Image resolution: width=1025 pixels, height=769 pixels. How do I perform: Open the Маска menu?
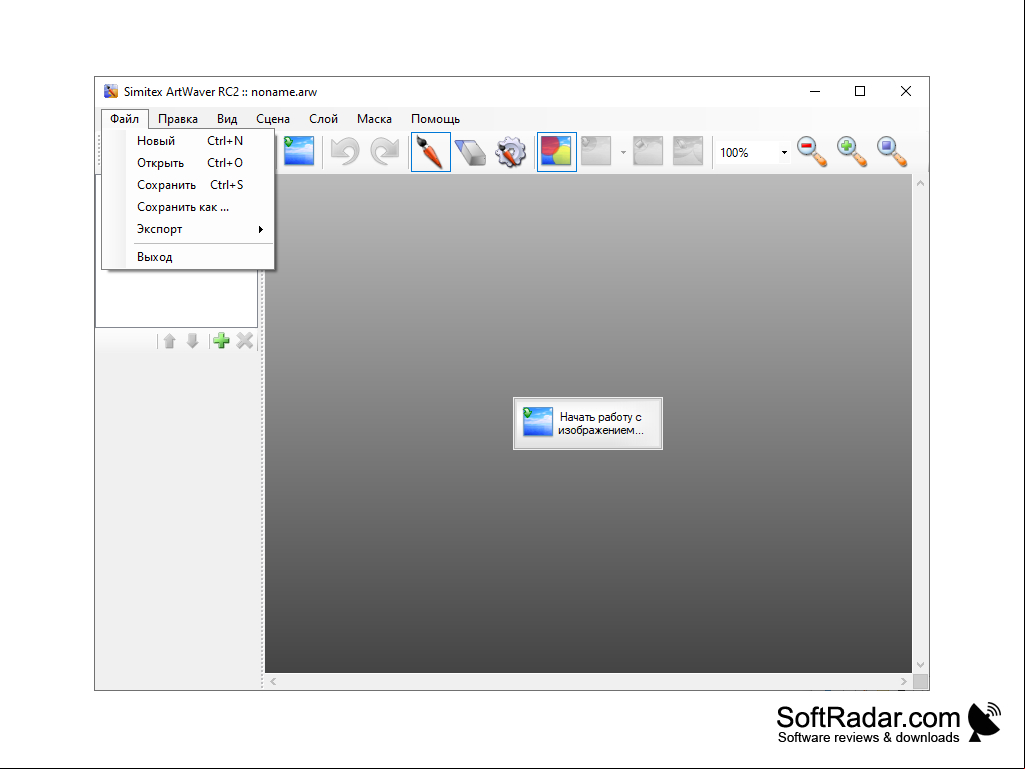(374, 119)
